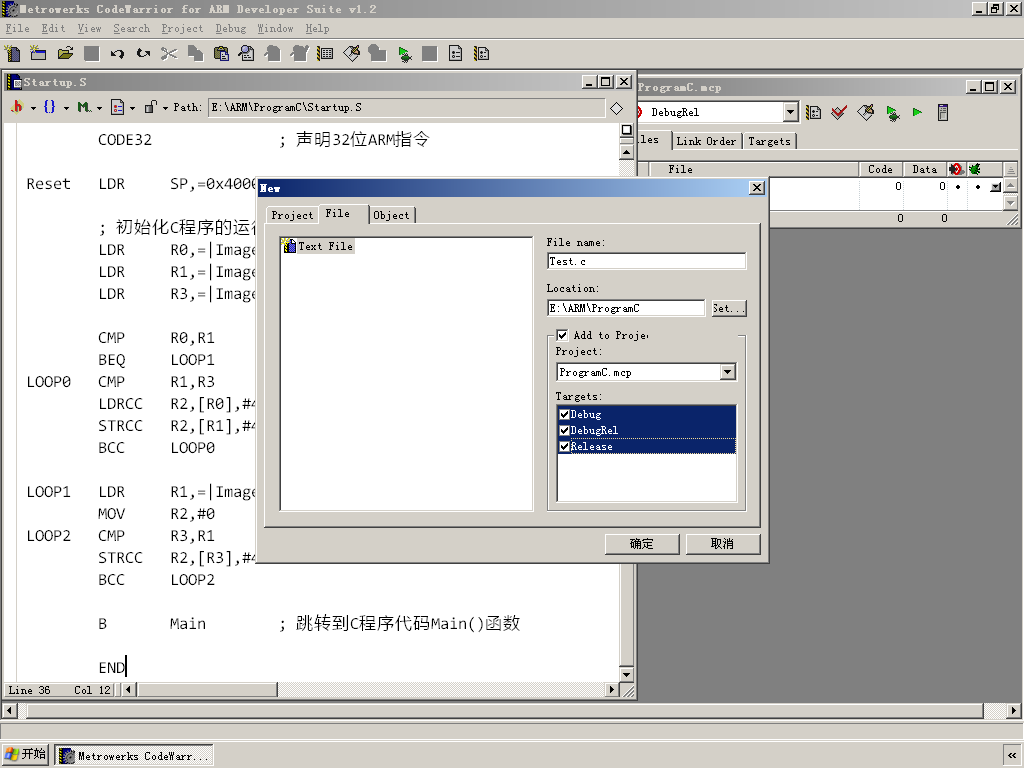Image resolution: width=1024 pixels, height=768 pixels.
Task: Switch to the Link Order tab
Action: [x=706, y=141]
